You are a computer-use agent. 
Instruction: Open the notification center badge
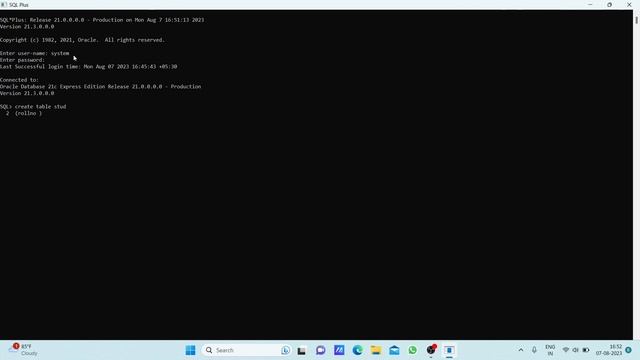(629, 350)
